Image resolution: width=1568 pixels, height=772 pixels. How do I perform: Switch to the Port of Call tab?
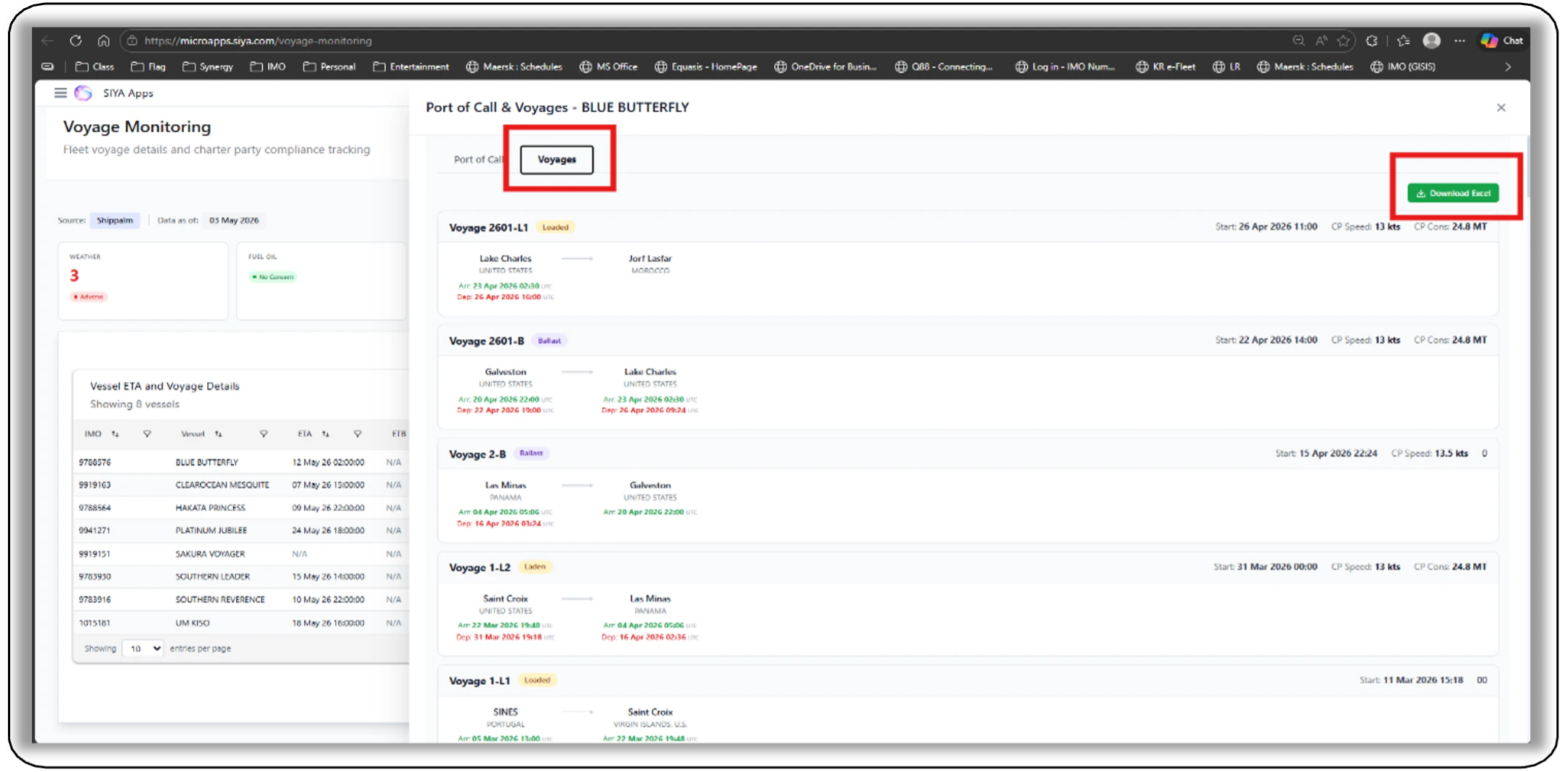pyautogui.click(x=478, y=160)
